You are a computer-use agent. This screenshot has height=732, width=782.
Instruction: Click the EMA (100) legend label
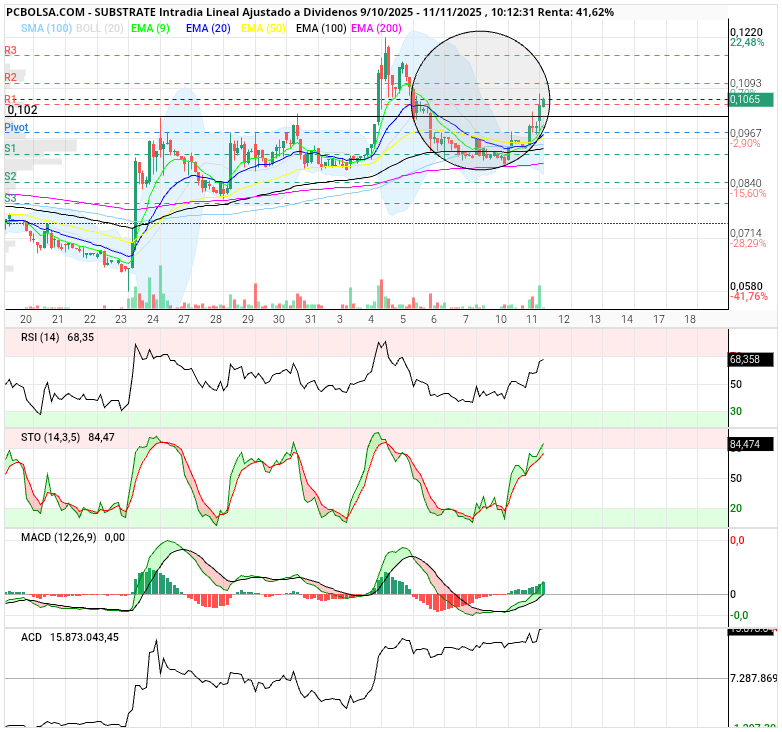click(x=321, y=28)
